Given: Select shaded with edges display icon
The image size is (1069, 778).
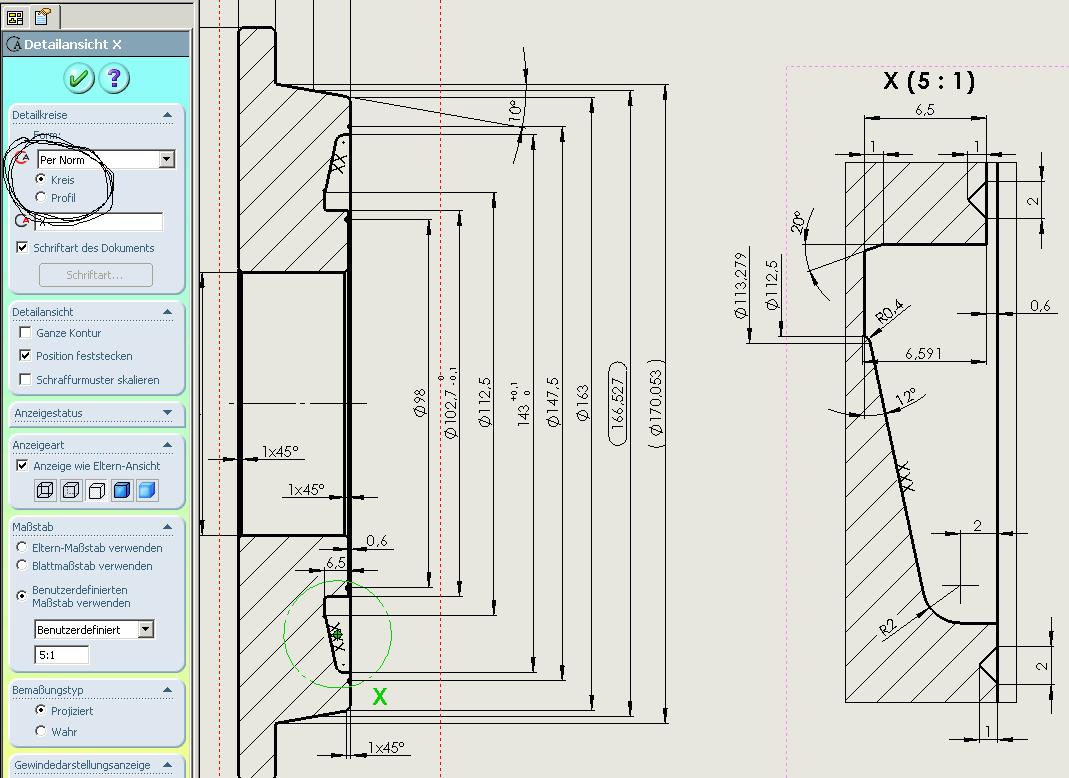Looking at the screenshot, I should pos(121,490).
